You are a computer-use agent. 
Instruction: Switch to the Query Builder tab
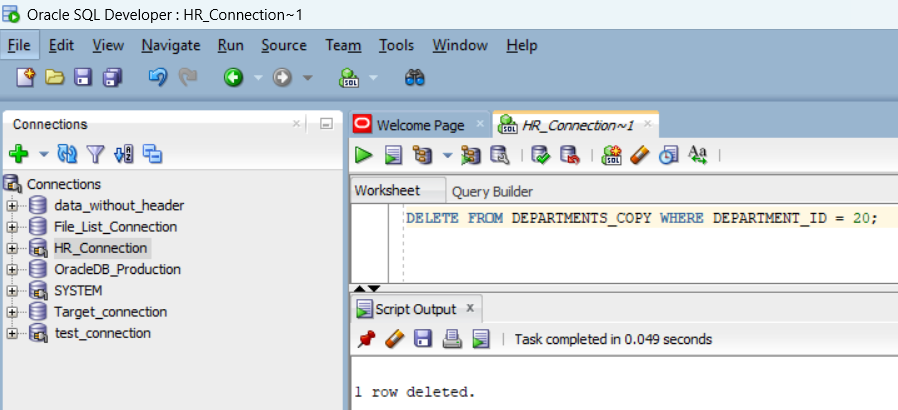[x=493, y=192]
